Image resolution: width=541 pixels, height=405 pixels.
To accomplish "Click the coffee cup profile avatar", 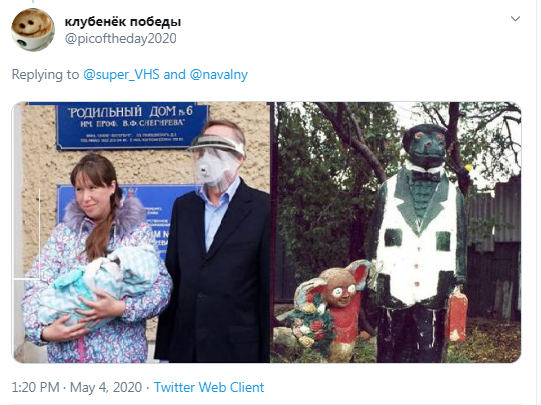I will [33, 30].
